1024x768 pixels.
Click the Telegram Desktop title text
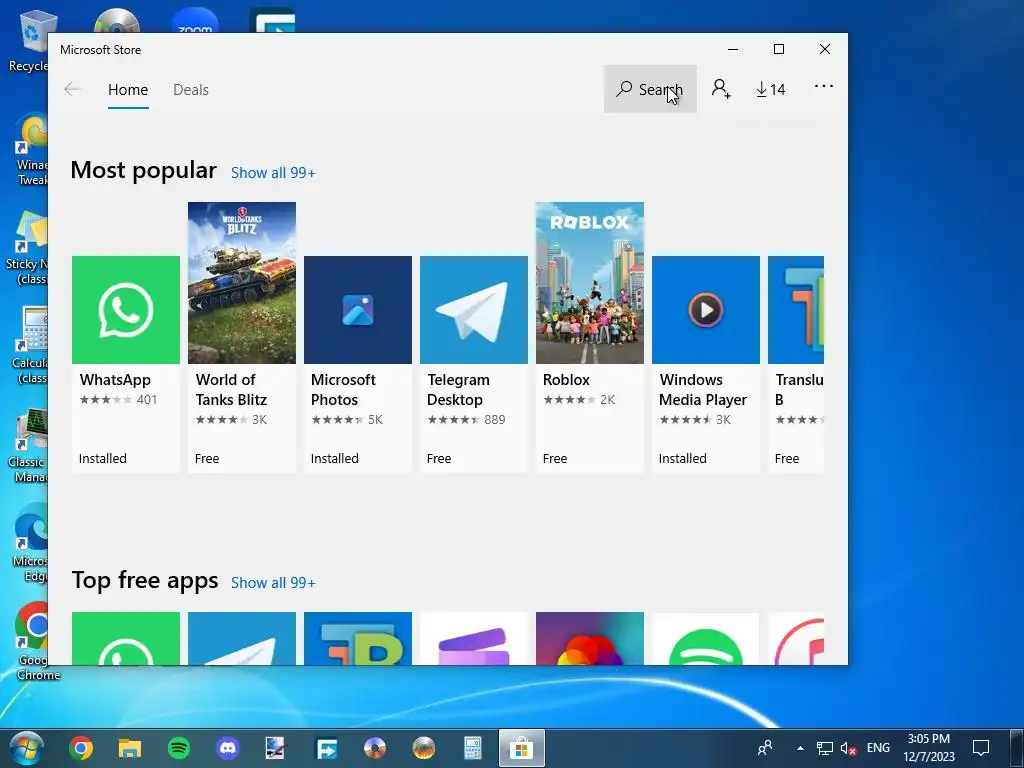click(458, 390)
